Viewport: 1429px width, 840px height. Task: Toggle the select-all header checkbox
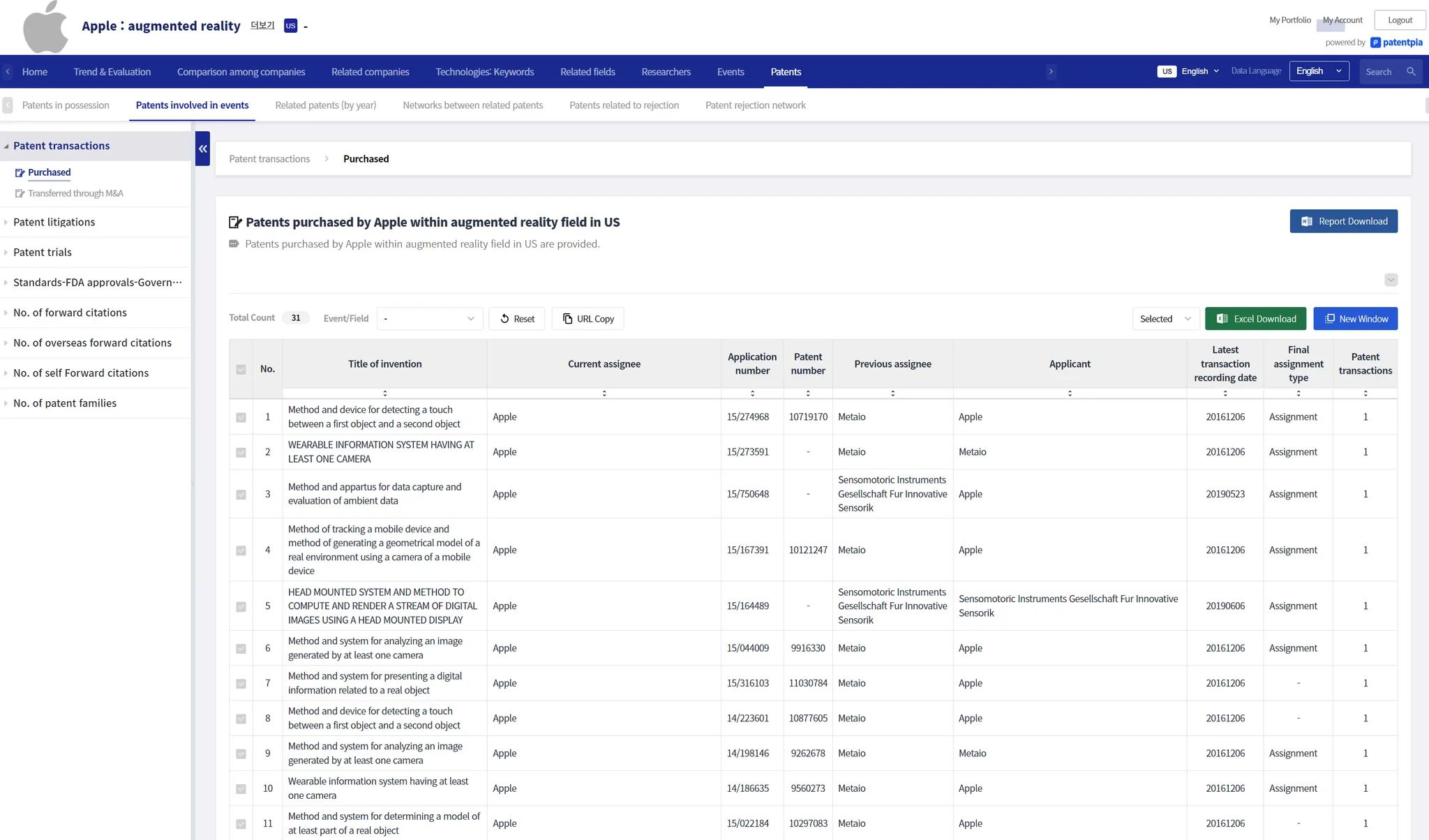pyautogui.click(x=241, y=369)
